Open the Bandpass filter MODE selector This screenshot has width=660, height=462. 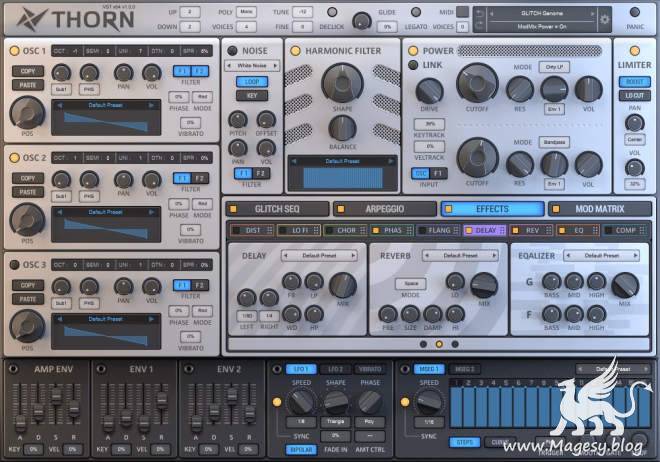[x=554, y=142]
